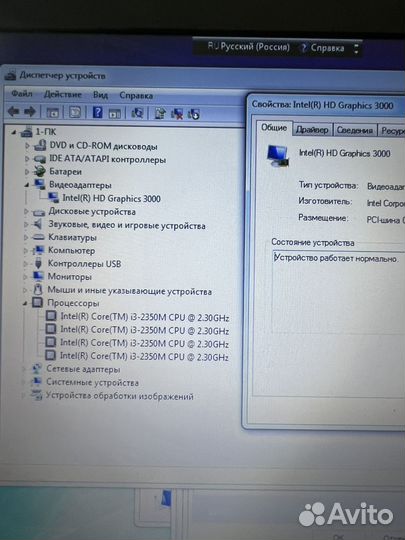Expand the Клавиатуры node
The width and height of the screenshot is (405, 540).
[x=26, y=237]
